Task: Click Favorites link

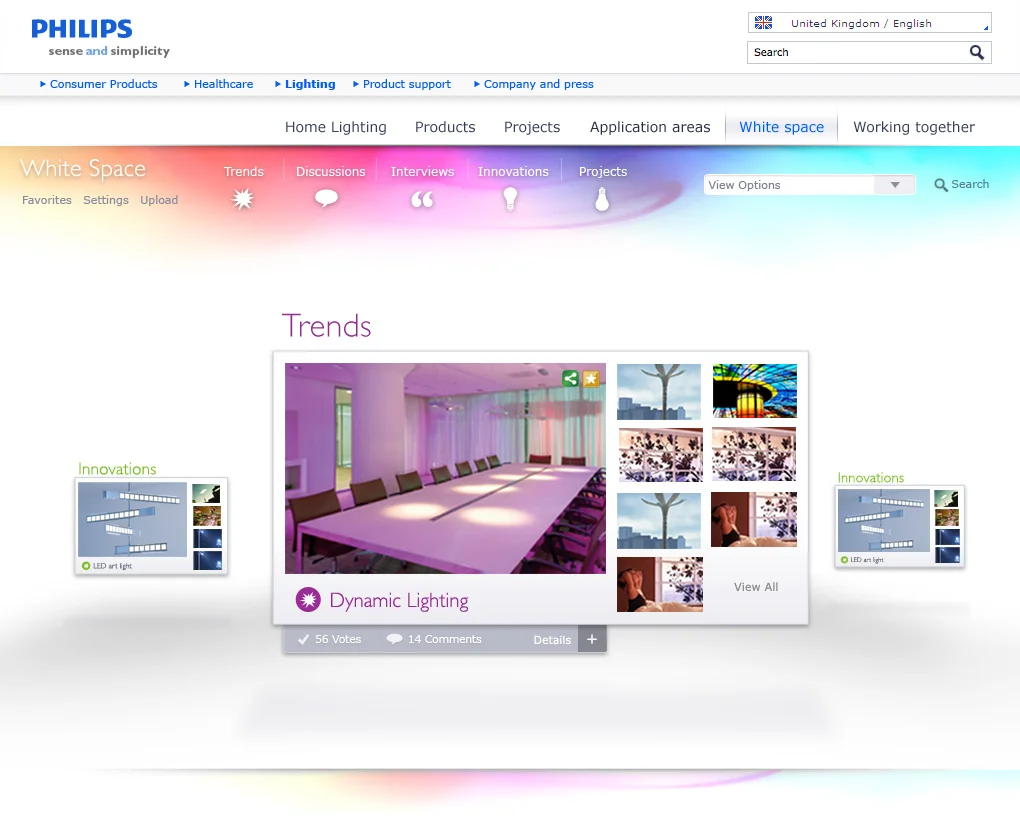Action: pos(47,200)
